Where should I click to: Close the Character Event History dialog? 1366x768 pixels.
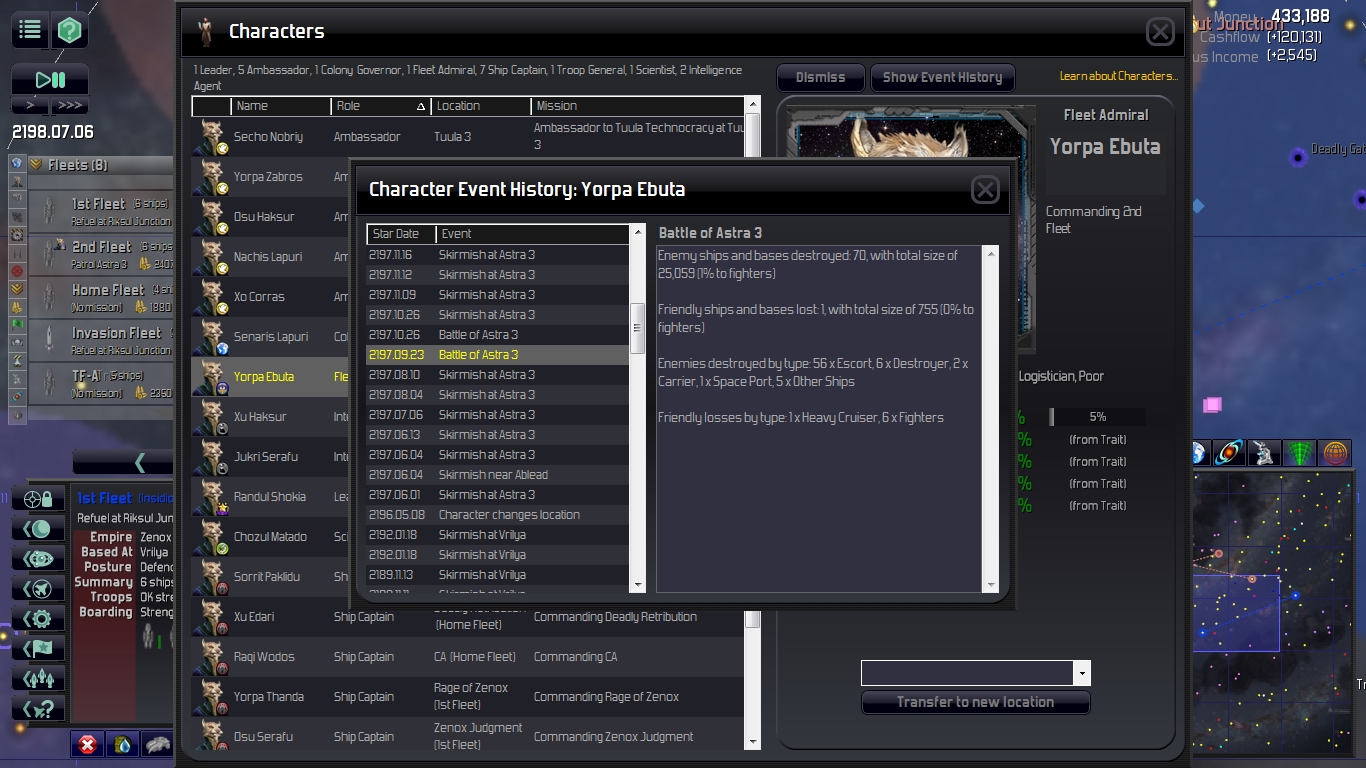[985, 190]
